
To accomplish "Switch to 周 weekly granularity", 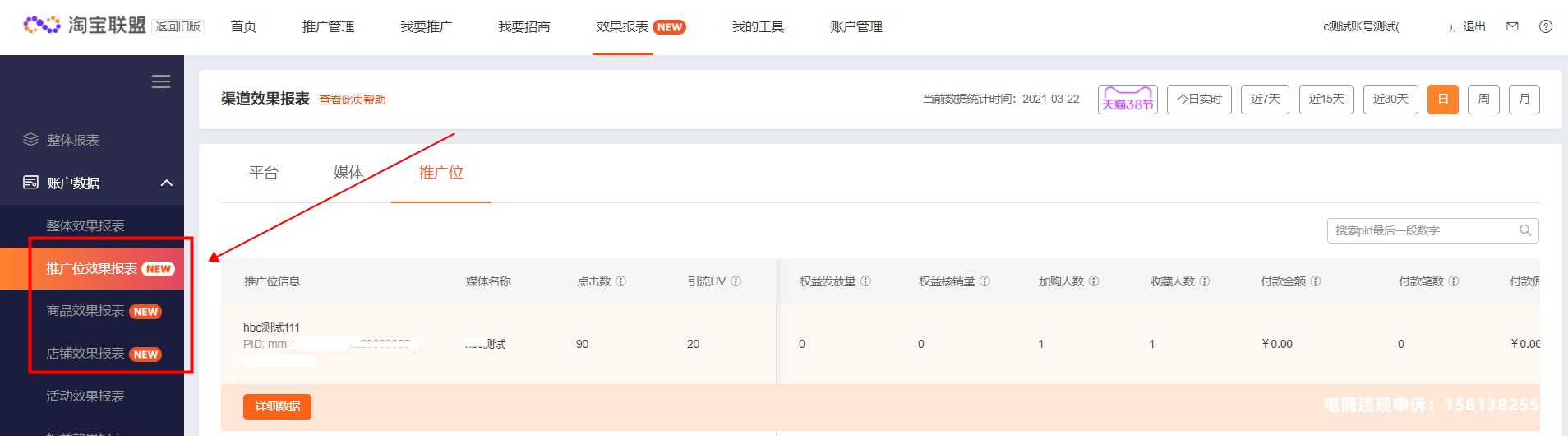I will [1483, 100].
